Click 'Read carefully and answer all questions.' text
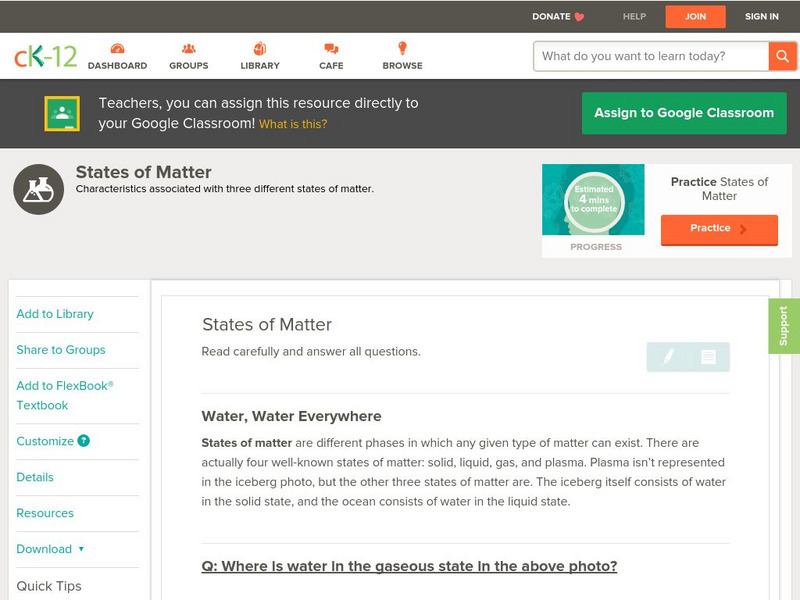Viewport: 800px width, 600px height. click(x=311, y=352)
